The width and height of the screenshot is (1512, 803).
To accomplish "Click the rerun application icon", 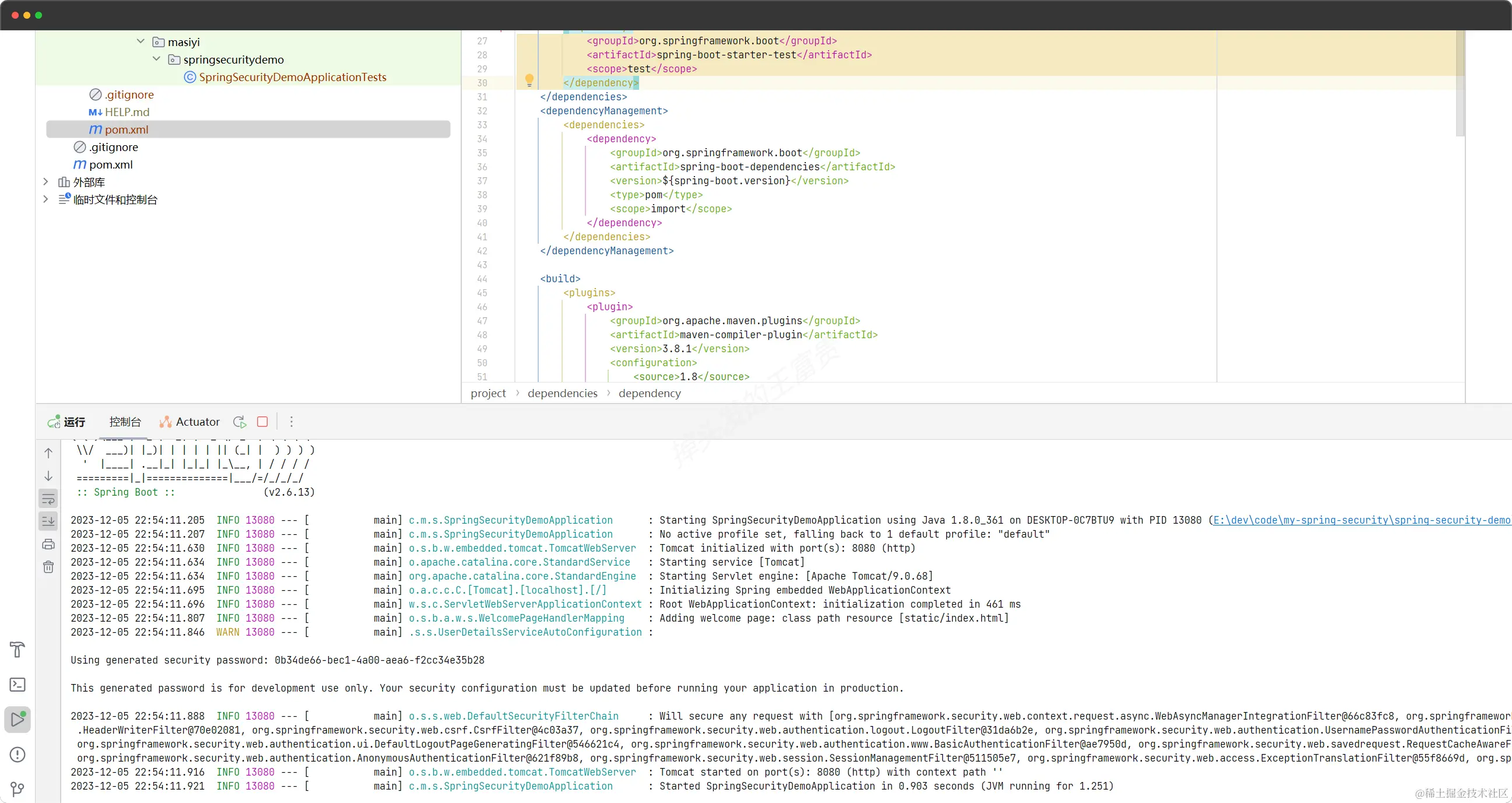I will pos(240,422).
